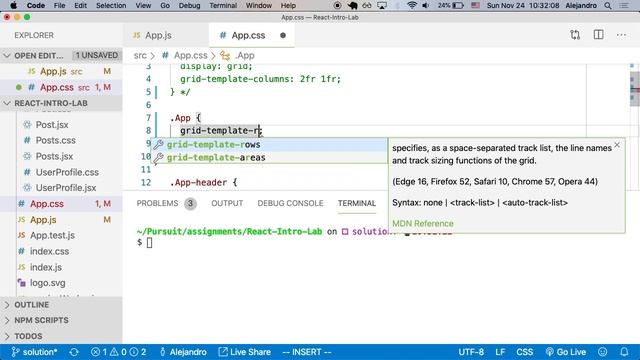
Task: Click App.css in the breadcrumb path
Action: pos(191,55)
